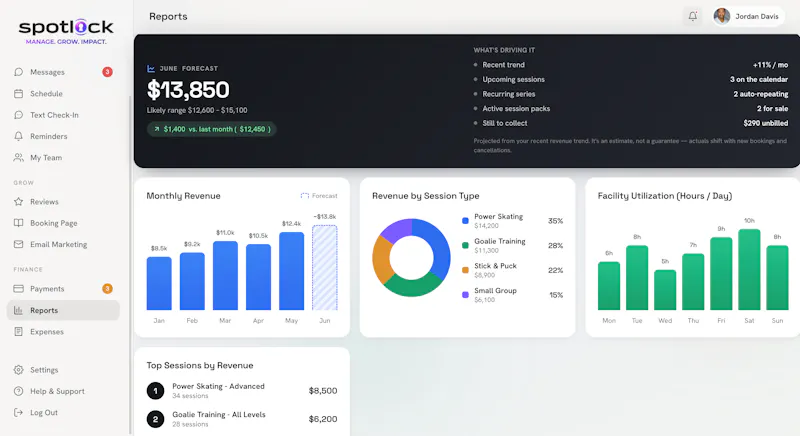Click 'Likely range $12,600 - $15,100' text
800x436 pixels.
pos(197,110)
